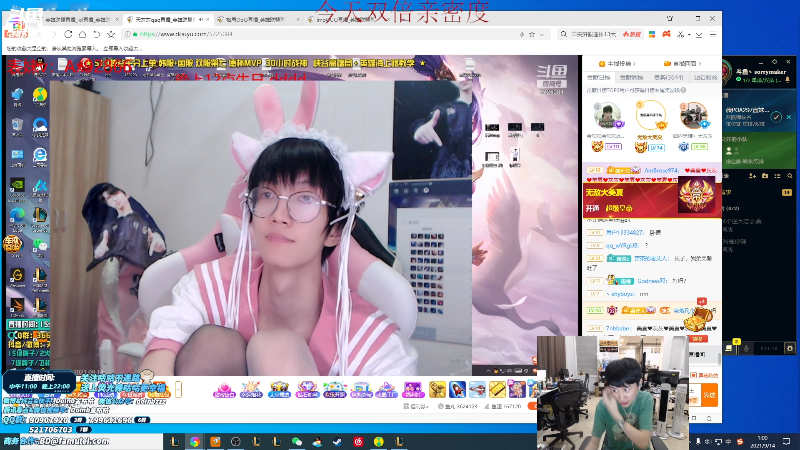Open the right header link above rankings
The height and width of the screenshot is (450, 800).
pos(683,64)
